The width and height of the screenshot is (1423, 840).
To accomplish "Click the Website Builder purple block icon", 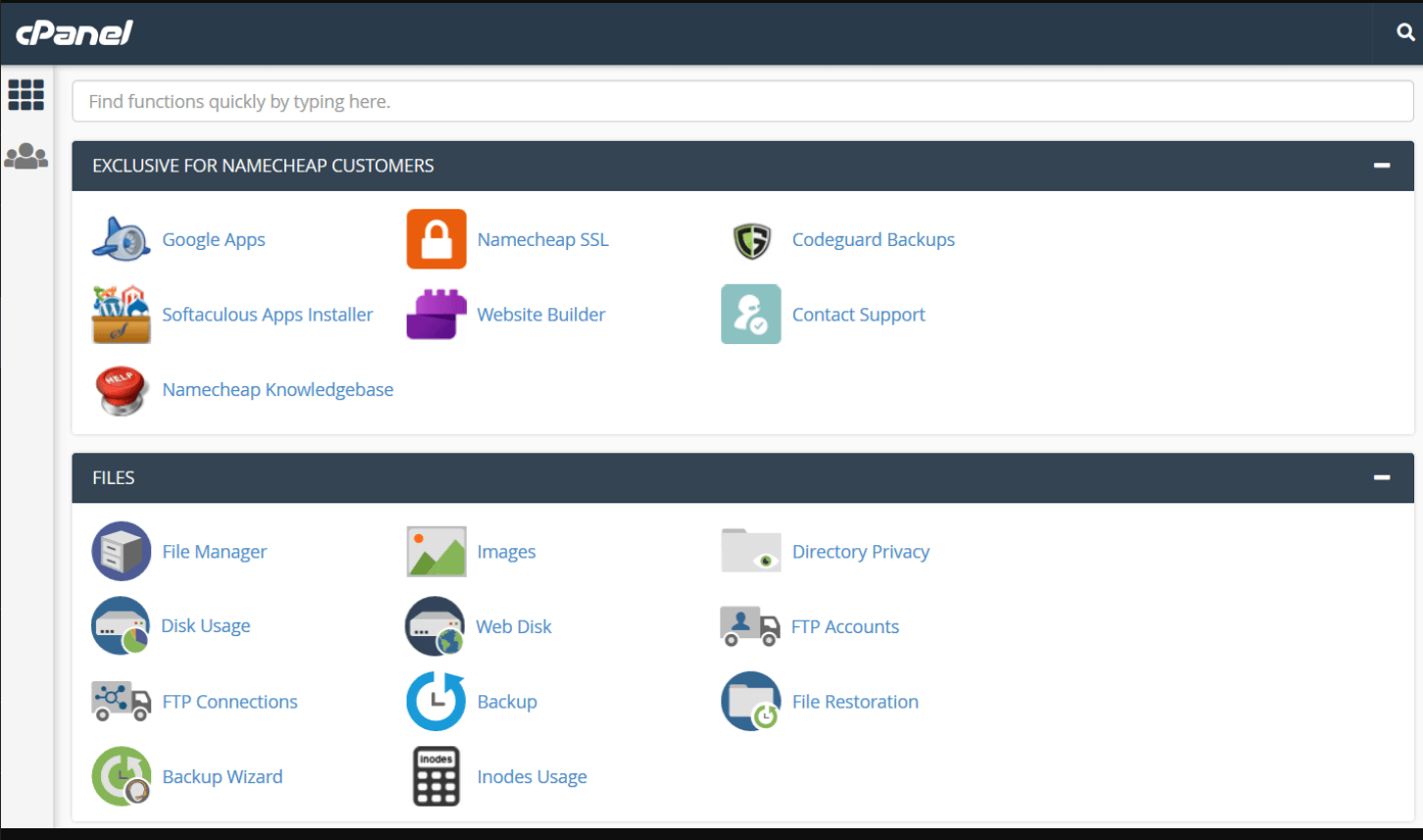I will [436, 315].
